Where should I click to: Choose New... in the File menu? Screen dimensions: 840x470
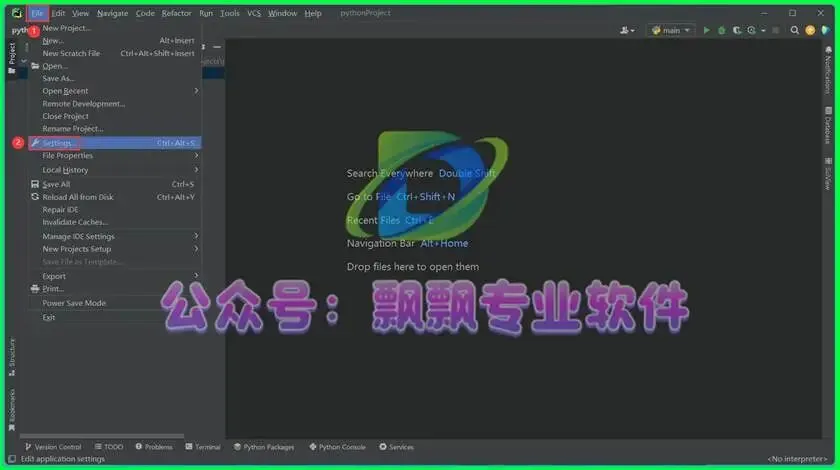tap(115, 41)
